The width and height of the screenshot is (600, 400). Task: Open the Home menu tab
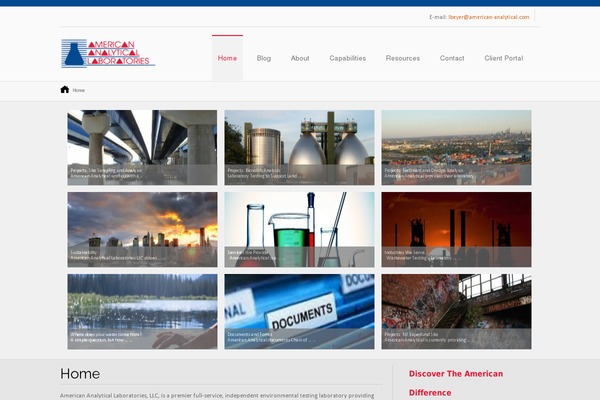pyautogui.click(x=227, y=58)
